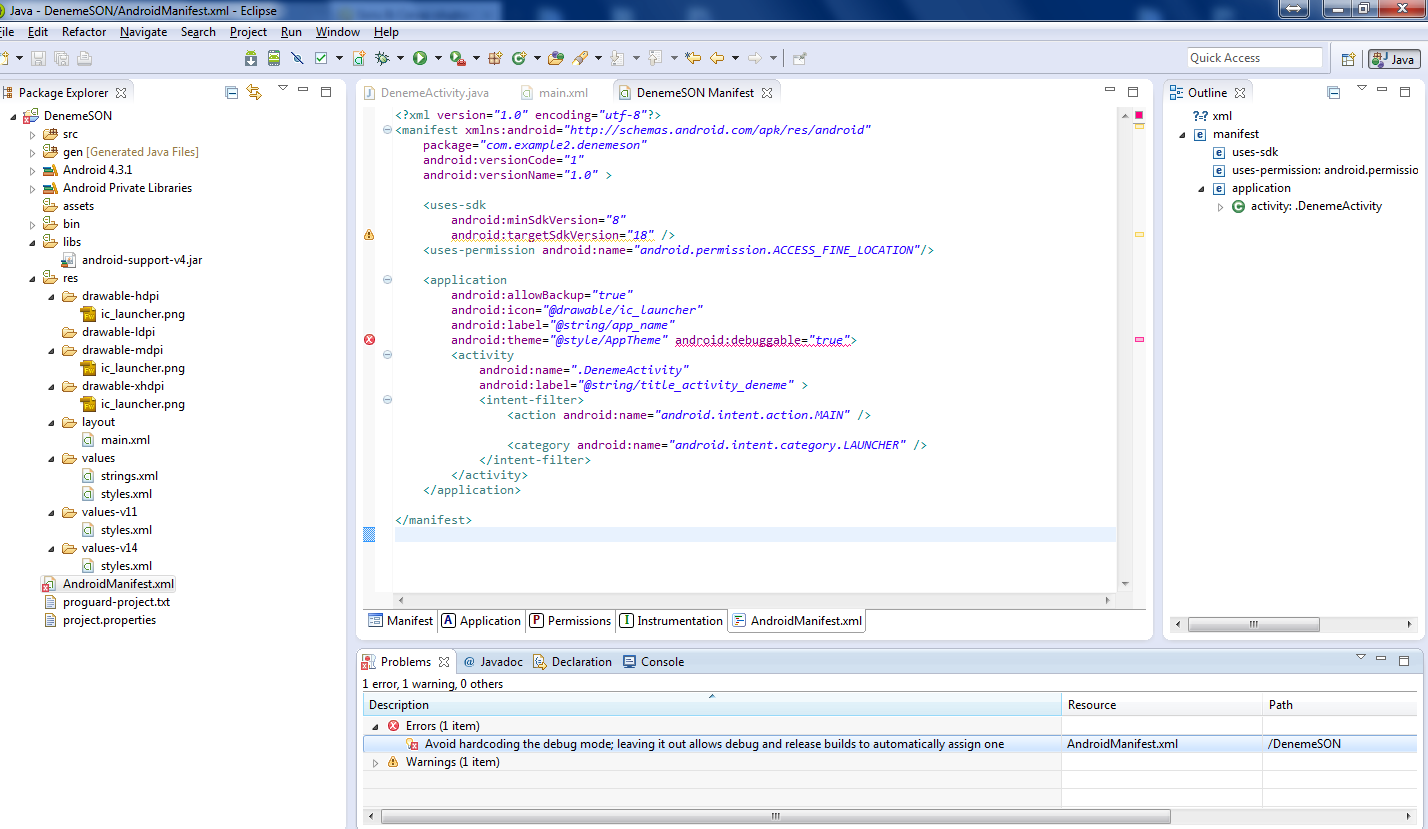This screenshot has height=829, width=1428.
Task: Expand the Warnings group in Problems
Action: pyautogui.click(x=376, y=762)
